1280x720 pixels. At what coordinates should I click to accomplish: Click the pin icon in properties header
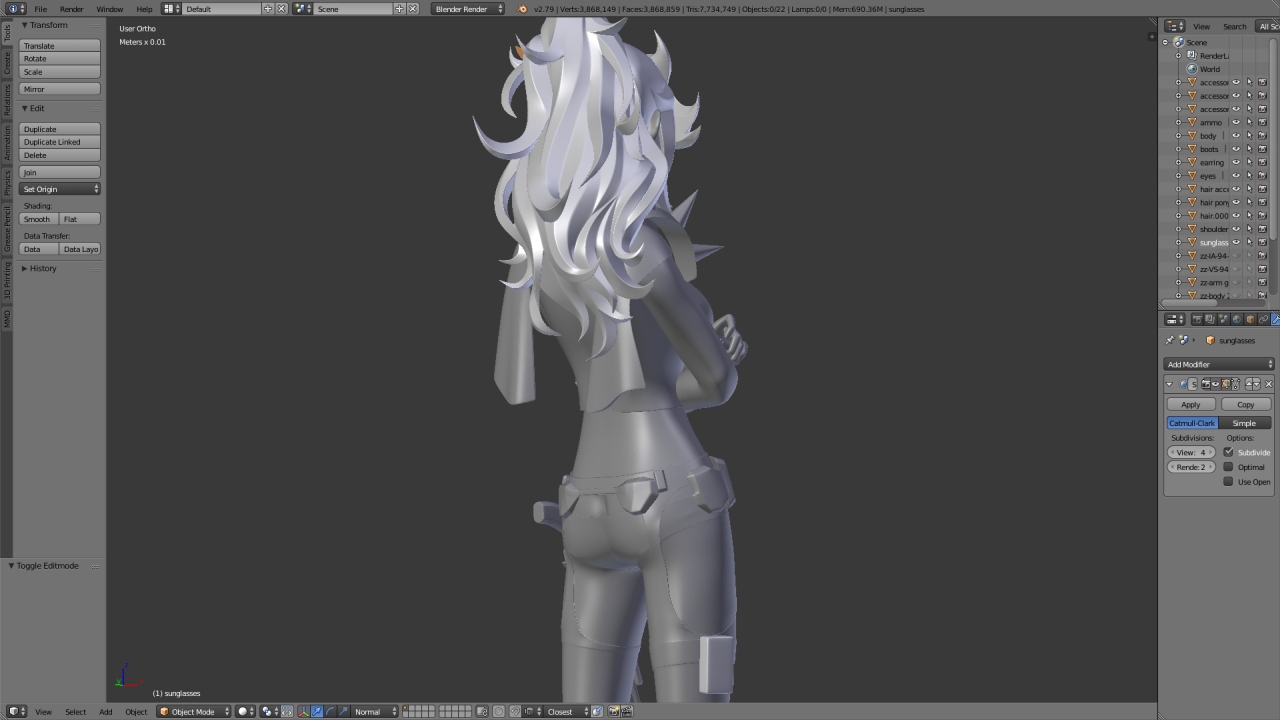point(1170,340)
